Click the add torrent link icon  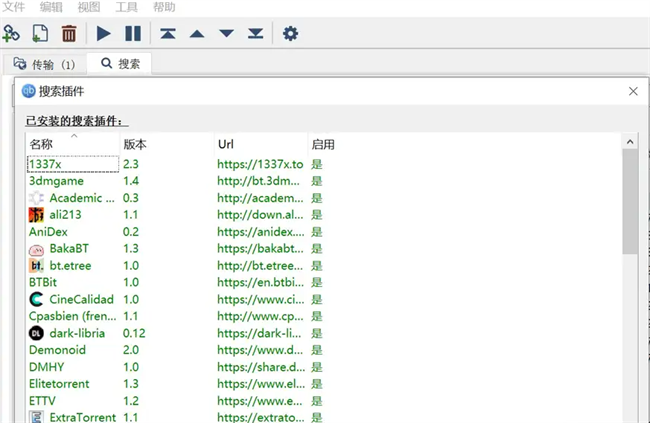coord(11,33)
